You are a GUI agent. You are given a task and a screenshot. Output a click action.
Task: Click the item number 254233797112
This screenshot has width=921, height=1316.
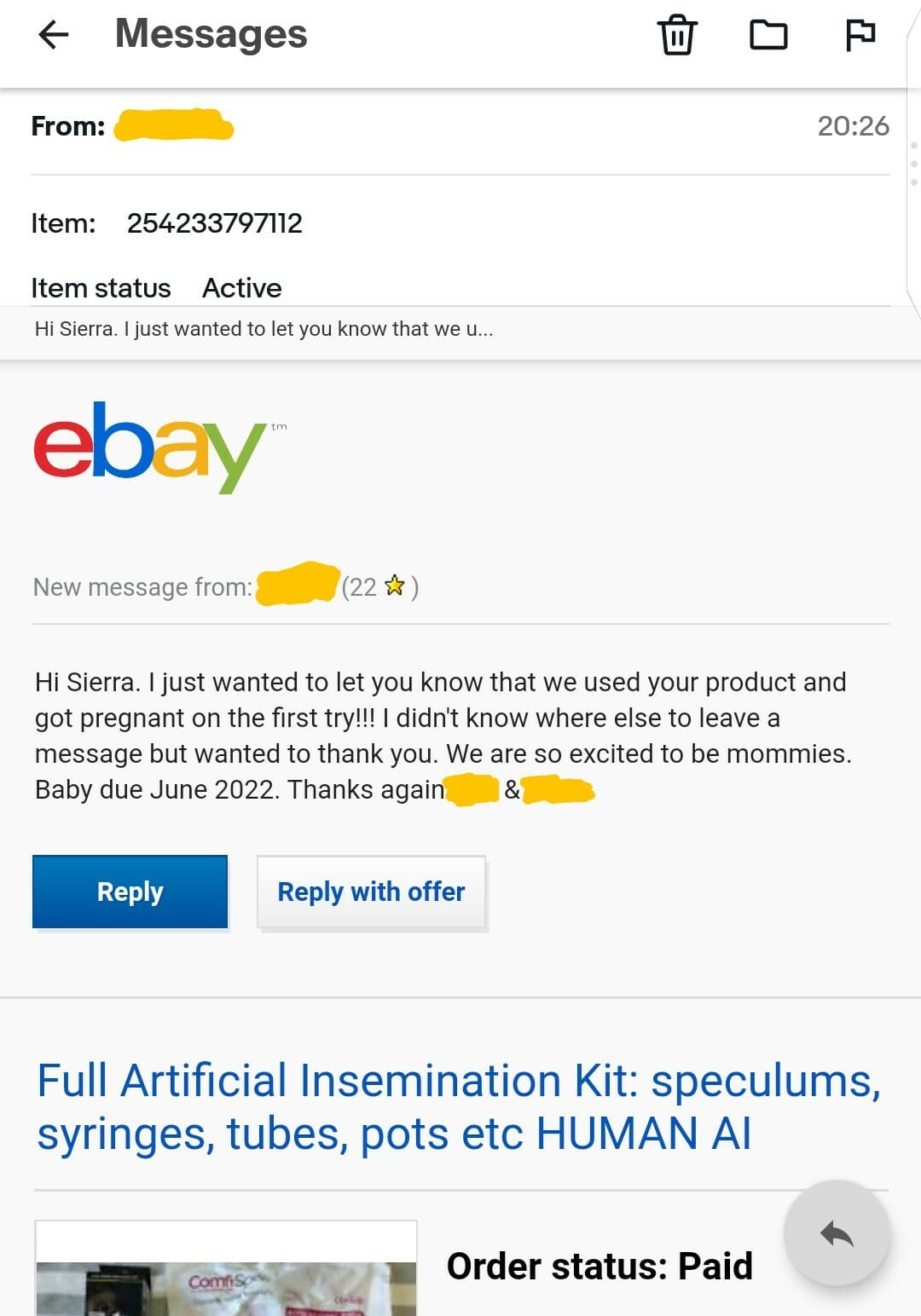pyautogui.click(x=216, y=222)
